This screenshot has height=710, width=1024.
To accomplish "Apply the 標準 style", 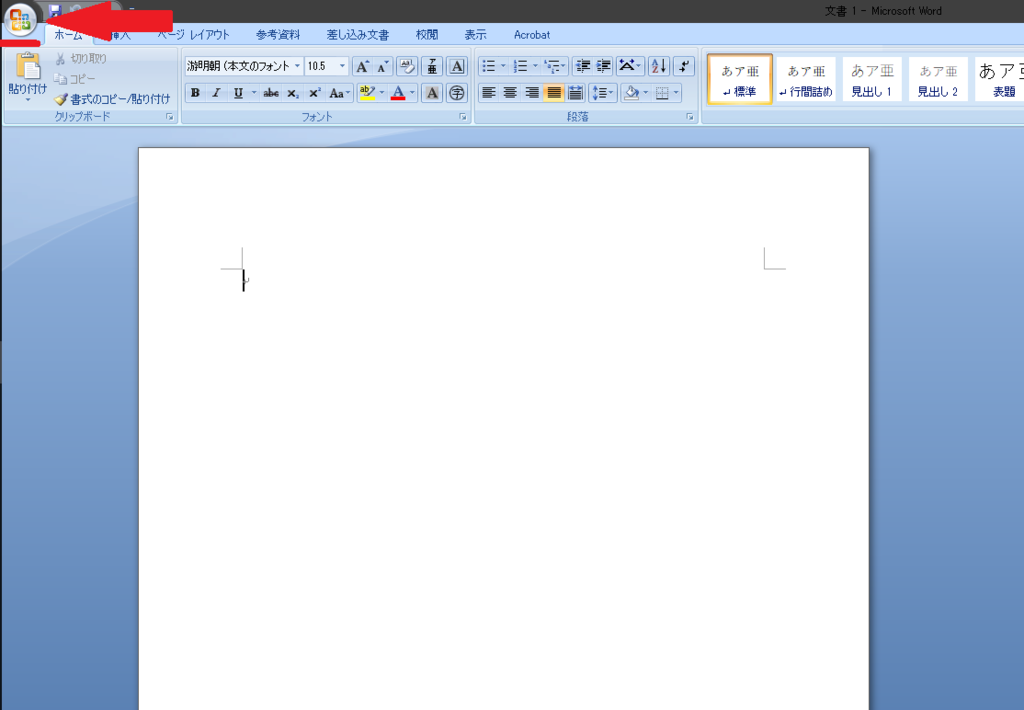I will pos(740,80).
